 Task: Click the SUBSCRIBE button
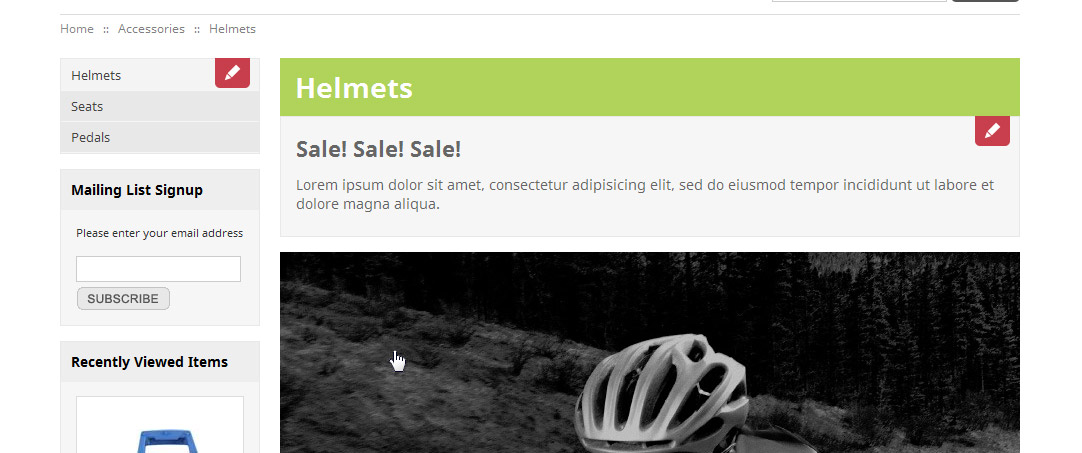coord(123,298)
